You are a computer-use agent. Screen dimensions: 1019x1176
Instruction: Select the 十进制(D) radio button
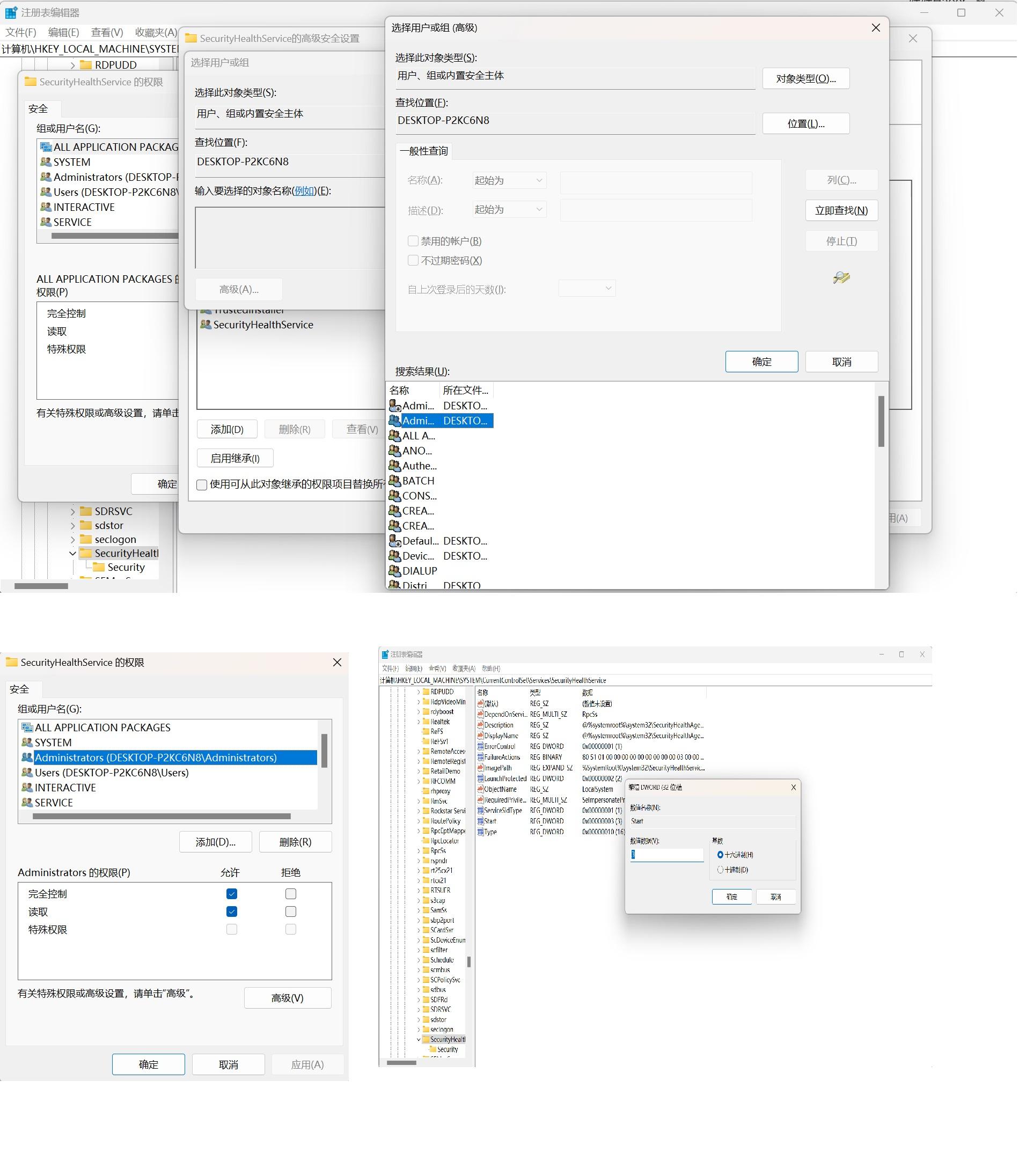pos(721,871)
